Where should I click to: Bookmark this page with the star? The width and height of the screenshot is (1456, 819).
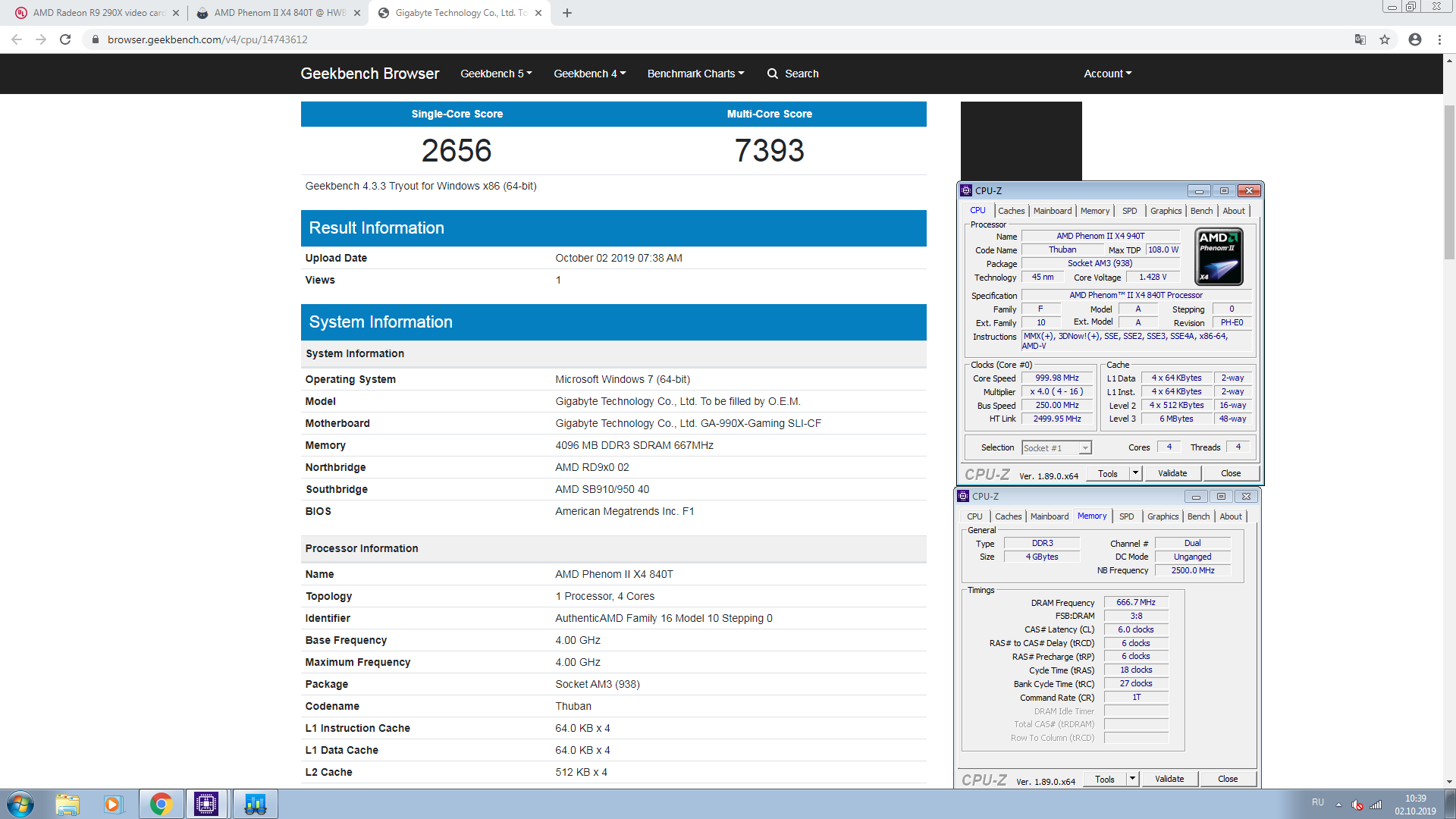point(1385,39)
